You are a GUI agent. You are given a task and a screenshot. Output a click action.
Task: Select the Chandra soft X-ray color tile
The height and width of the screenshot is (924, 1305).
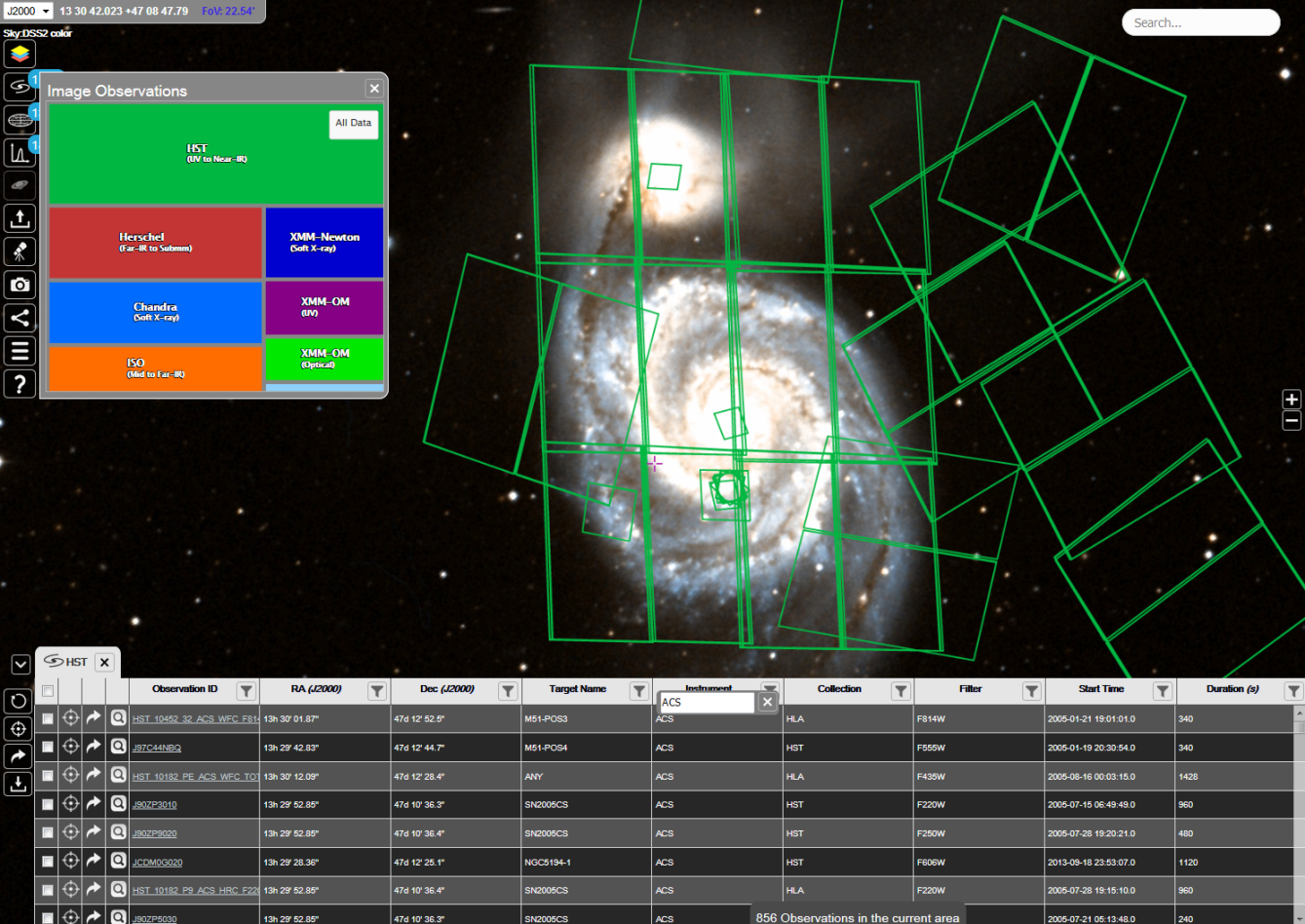click(155, 312)
